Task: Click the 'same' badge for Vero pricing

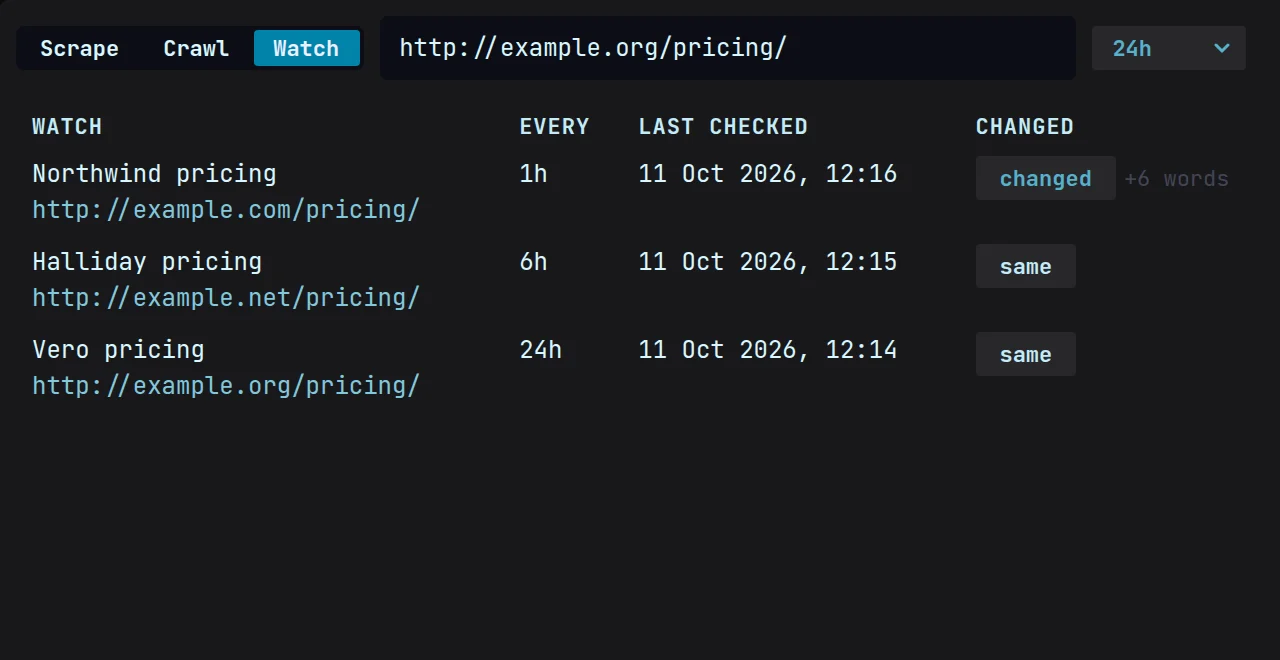Action: tap(1026, 354)
